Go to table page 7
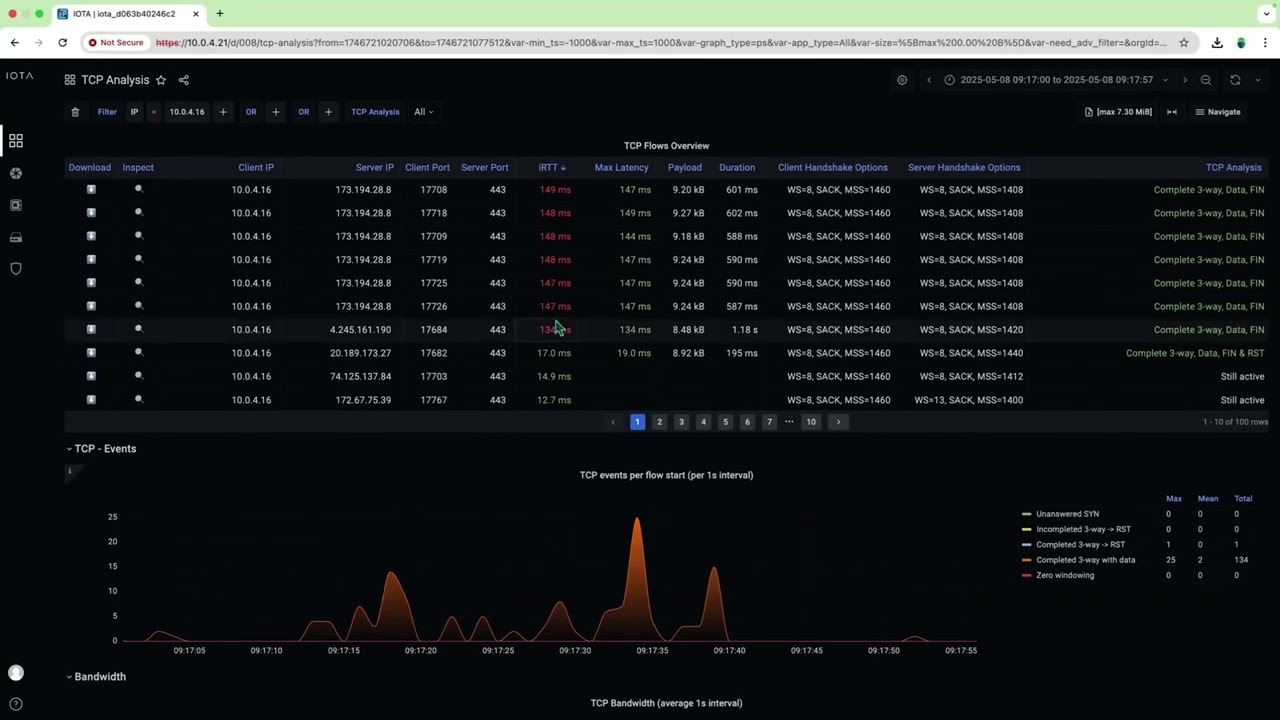 769,422
